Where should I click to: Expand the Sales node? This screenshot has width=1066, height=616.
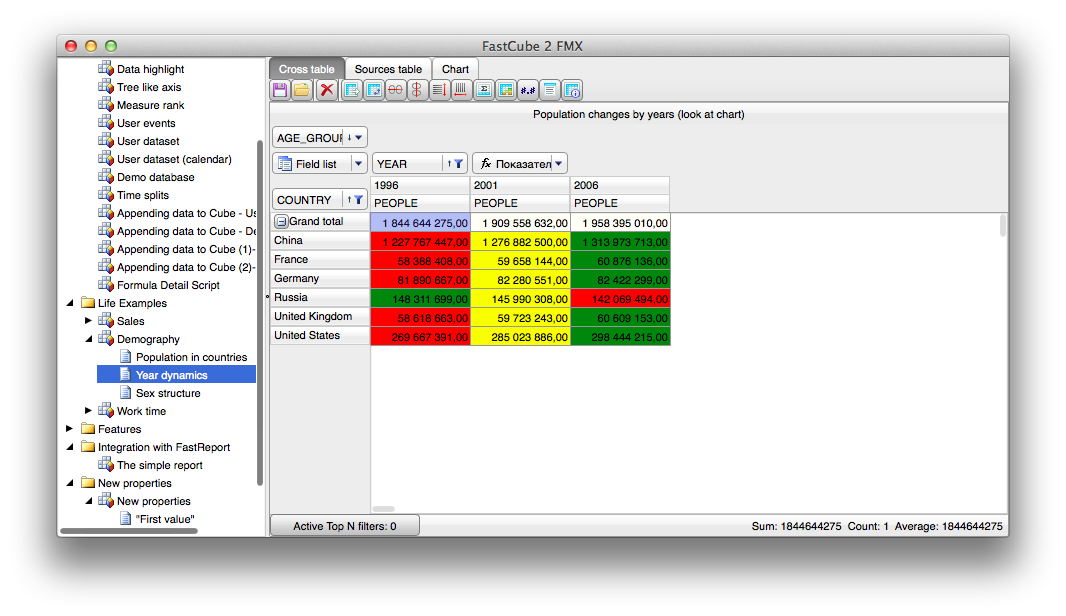click(88, 321)
